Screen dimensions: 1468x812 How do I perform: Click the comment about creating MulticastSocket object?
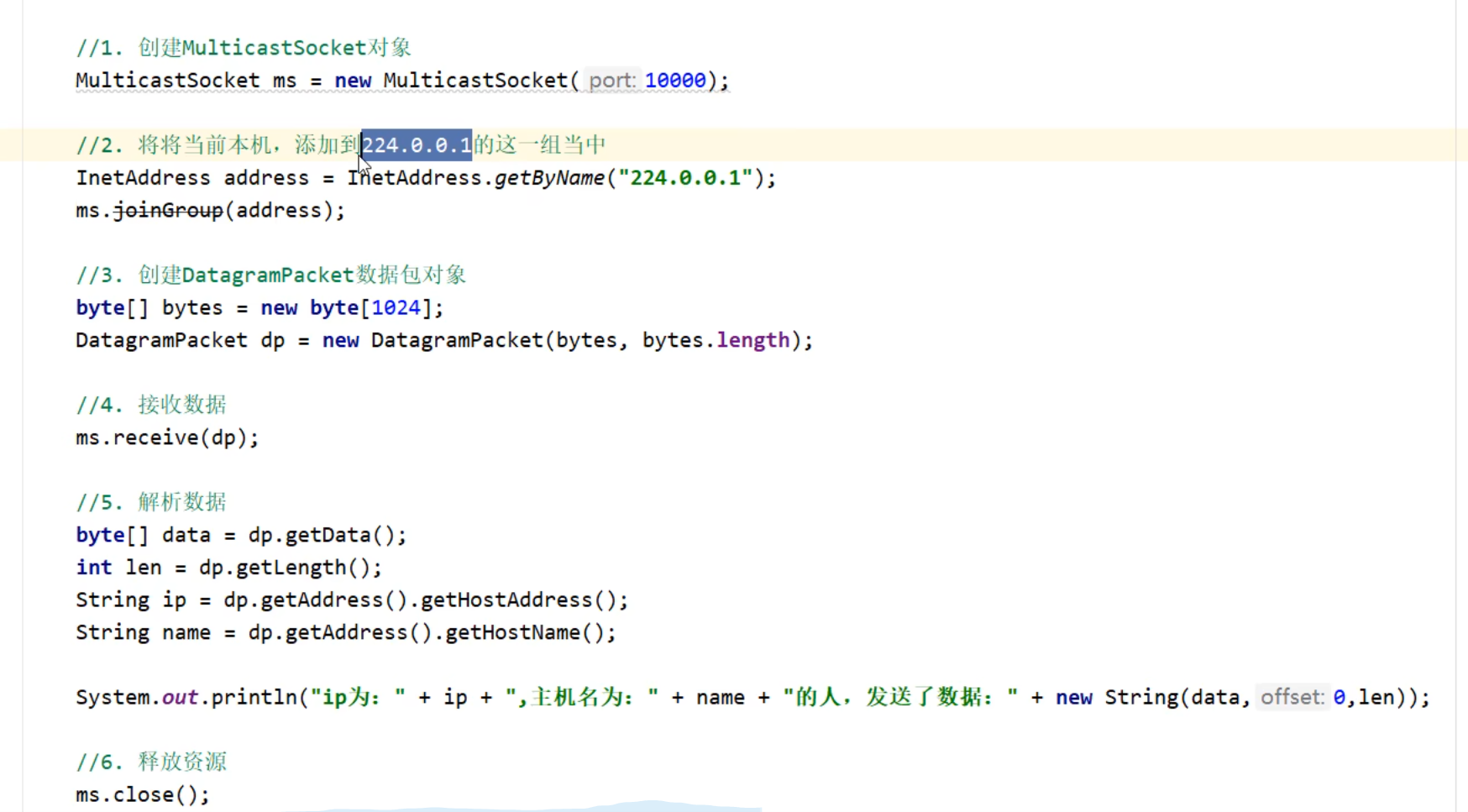tap(244, 48)
